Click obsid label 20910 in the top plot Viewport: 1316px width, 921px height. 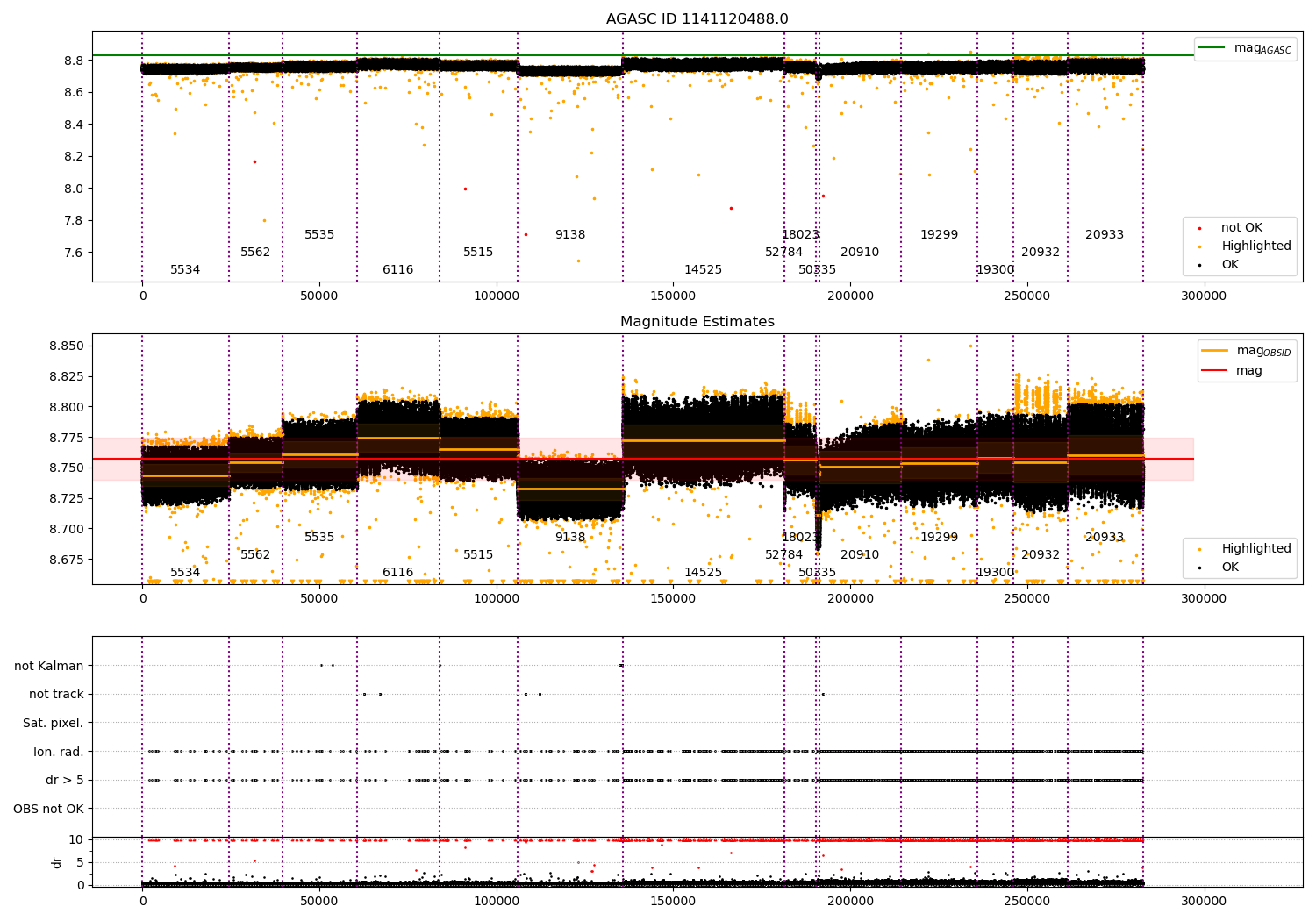pos(860,253)
